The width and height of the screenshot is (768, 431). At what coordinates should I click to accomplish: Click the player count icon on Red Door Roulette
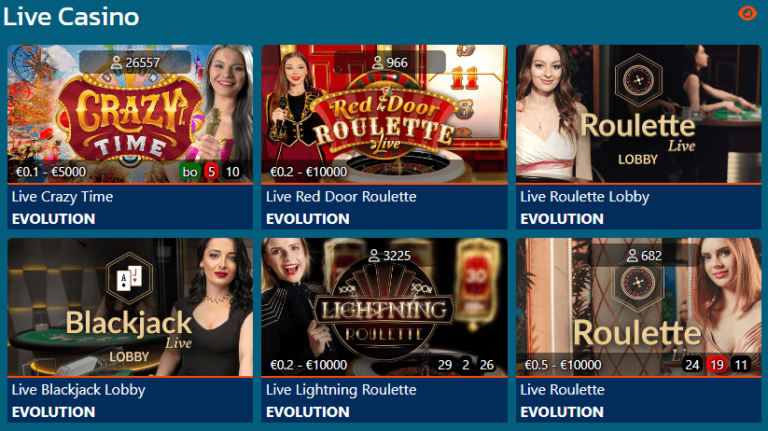coord(377,63)
